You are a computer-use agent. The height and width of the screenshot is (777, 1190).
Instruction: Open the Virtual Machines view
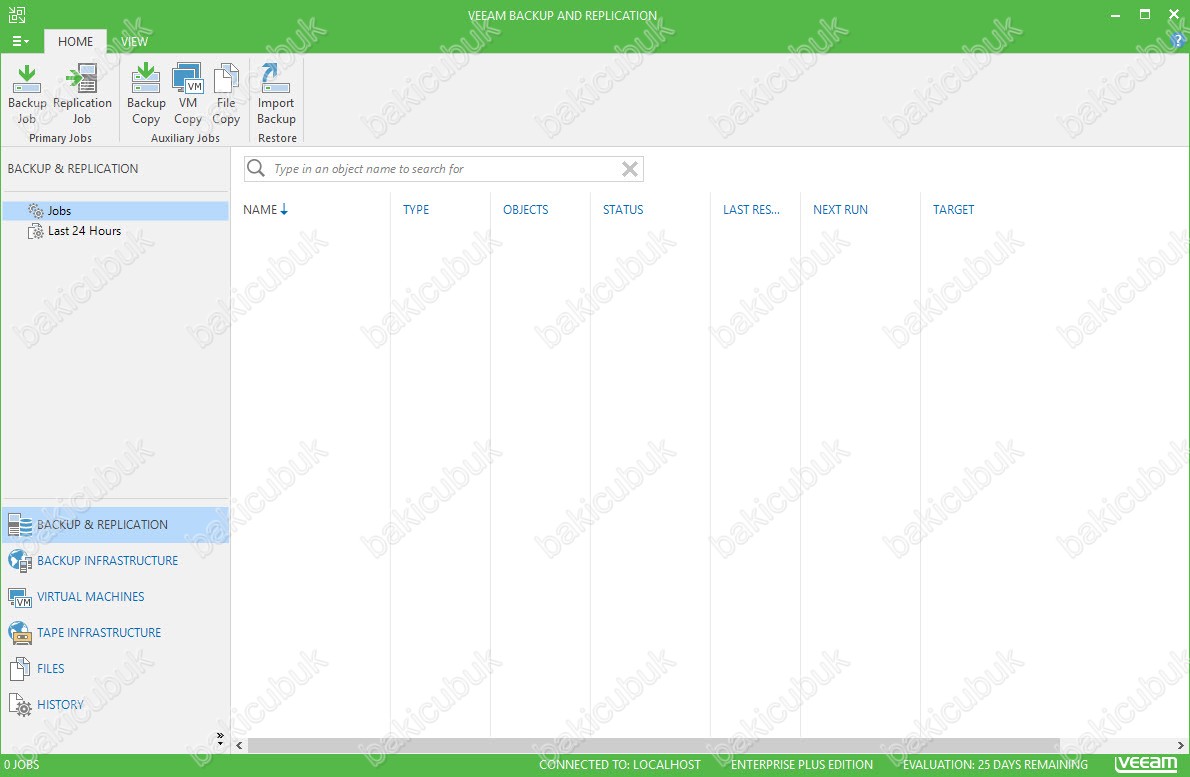(115, 596)
